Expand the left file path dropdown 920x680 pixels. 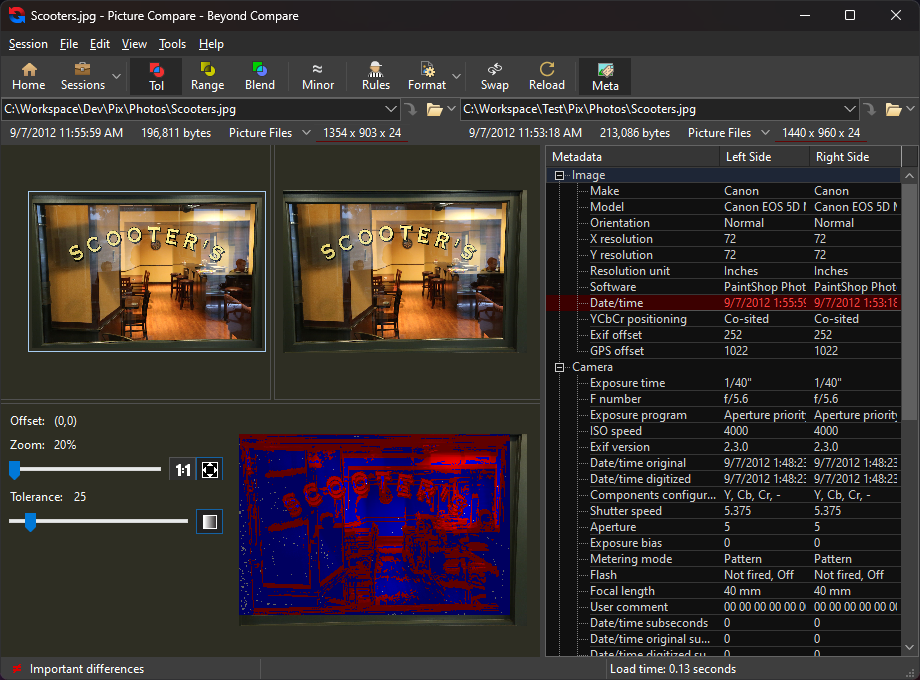(x=391, y=109)
